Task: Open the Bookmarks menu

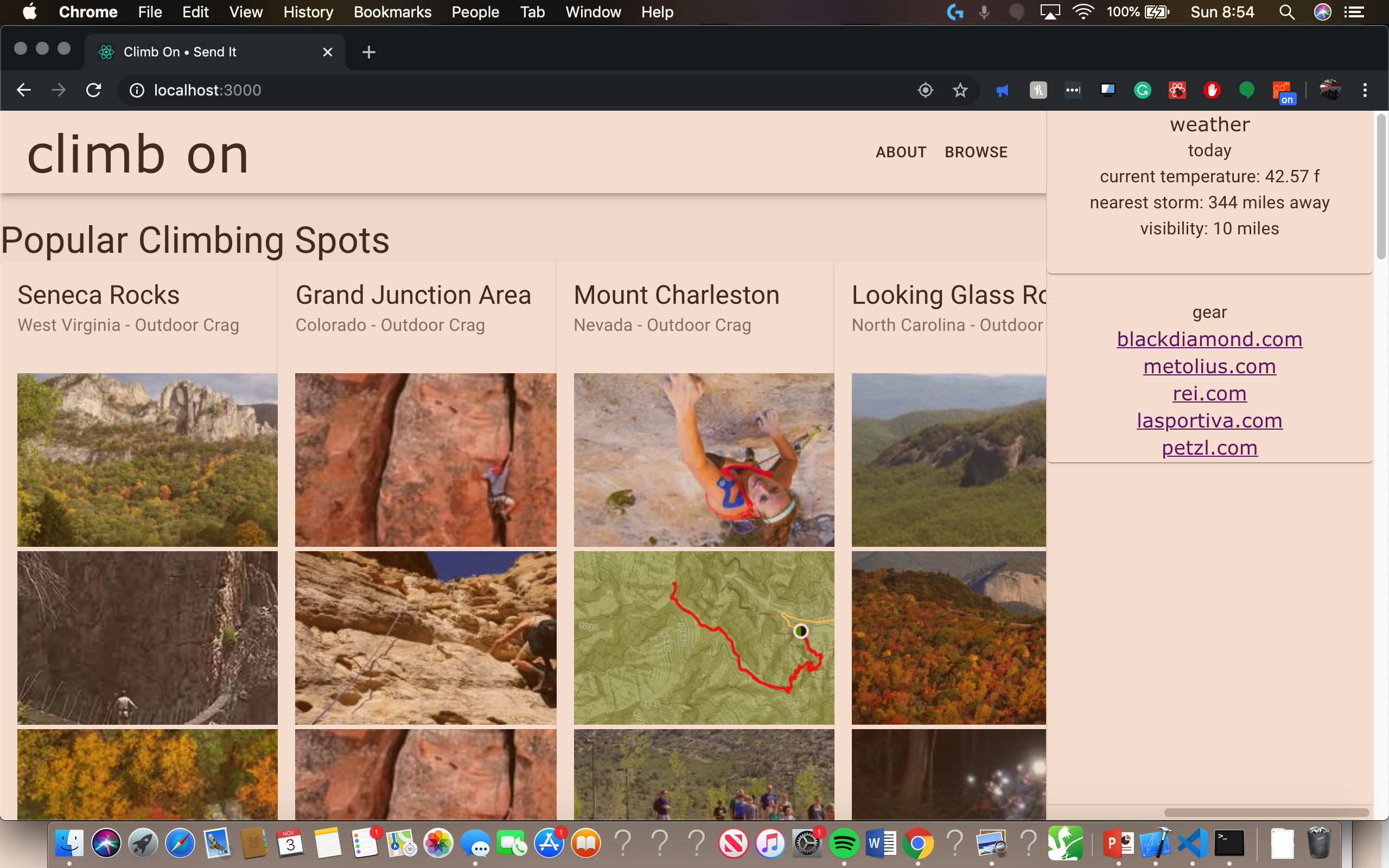Action: [x=392, y=12]
